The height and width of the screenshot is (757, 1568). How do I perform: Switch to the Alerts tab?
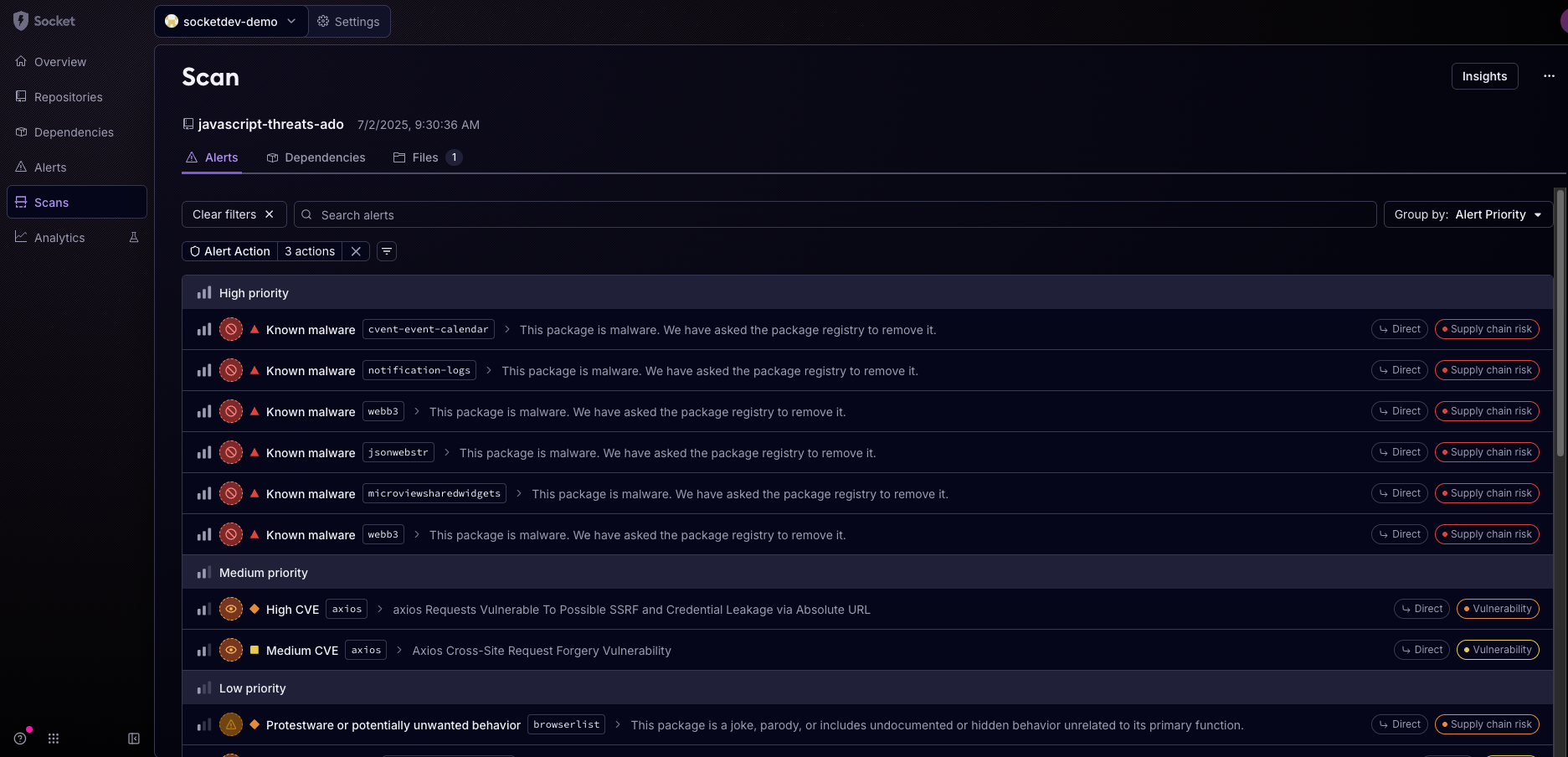click(212, 157)
